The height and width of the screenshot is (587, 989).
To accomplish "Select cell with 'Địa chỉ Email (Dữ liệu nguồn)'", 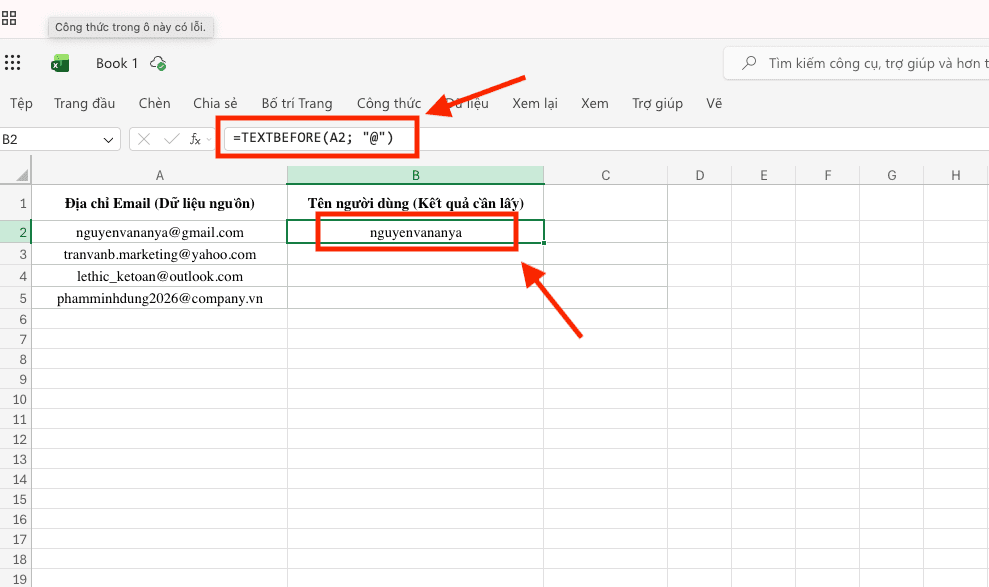I will pos(160,203).
